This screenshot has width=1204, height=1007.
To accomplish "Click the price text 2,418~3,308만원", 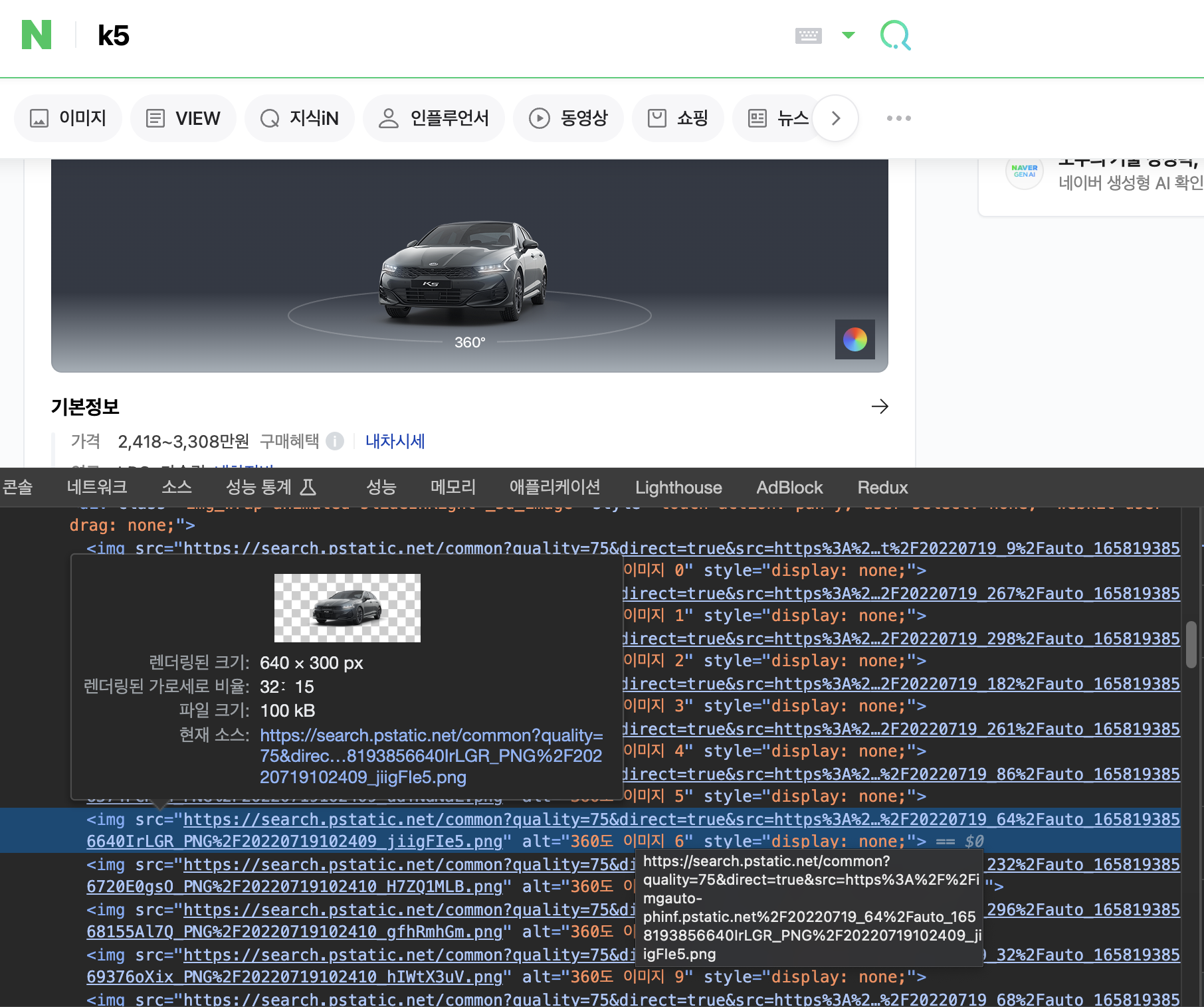I will [x=183, y=441].
